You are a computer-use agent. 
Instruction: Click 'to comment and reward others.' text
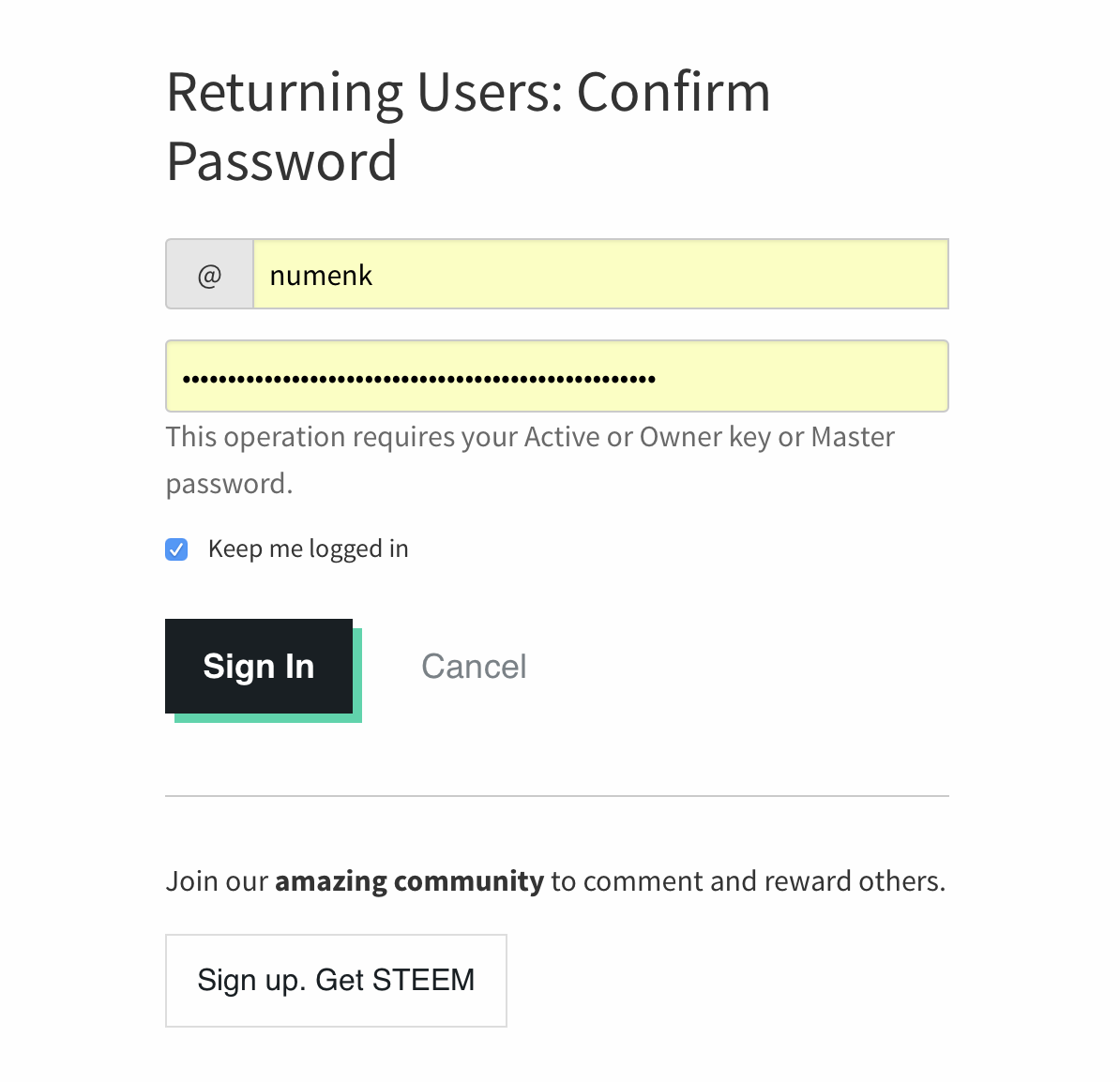click(748, 881)
